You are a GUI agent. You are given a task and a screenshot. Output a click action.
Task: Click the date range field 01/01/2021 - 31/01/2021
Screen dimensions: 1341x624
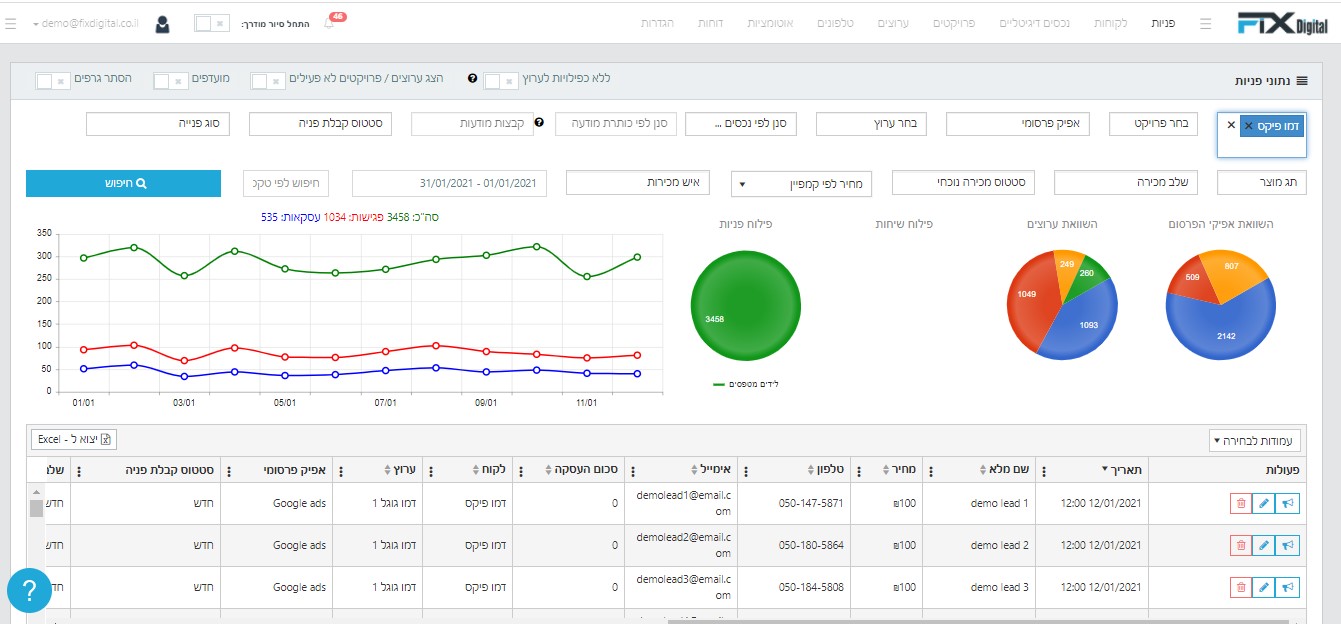(450, 183)
